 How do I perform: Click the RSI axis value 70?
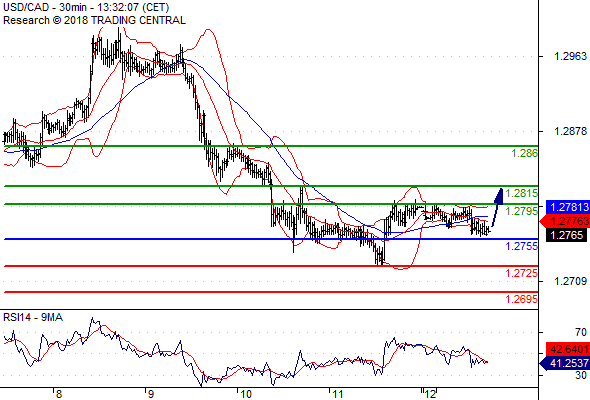(x=581, y=332)
